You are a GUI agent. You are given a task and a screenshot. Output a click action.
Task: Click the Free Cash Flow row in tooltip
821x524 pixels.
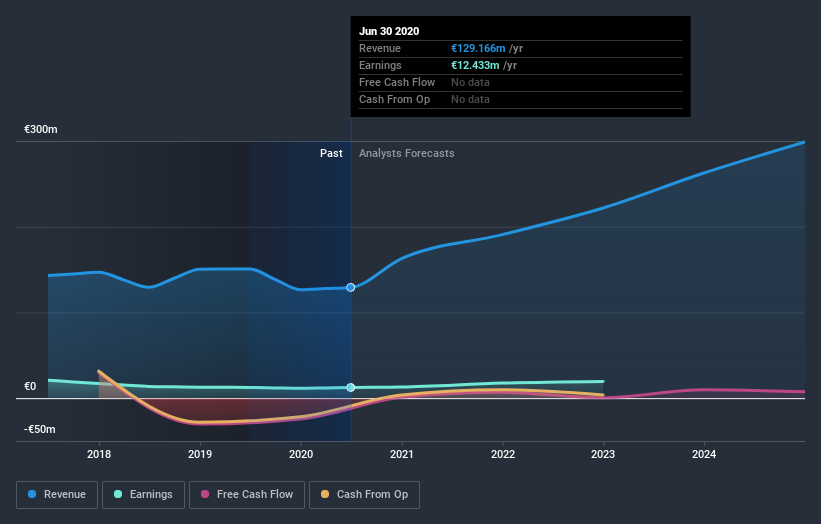point(520,83)
